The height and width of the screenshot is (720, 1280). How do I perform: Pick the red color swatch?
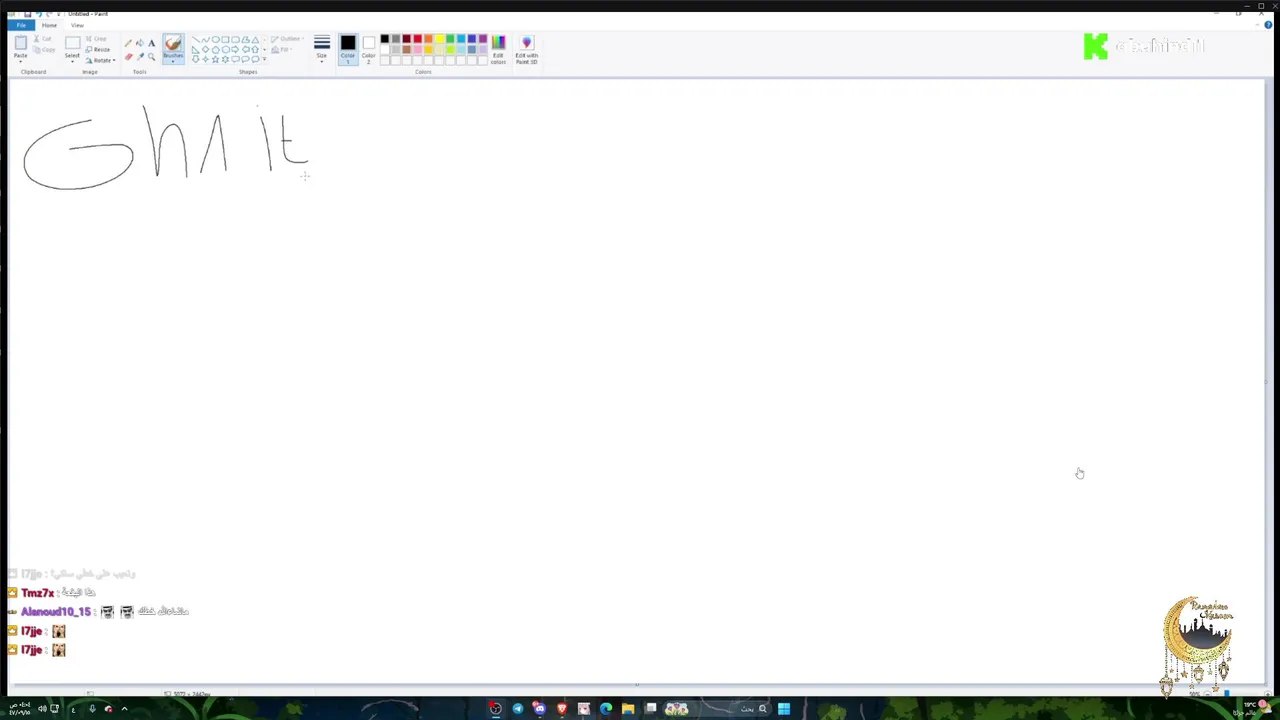pos(418,38)
